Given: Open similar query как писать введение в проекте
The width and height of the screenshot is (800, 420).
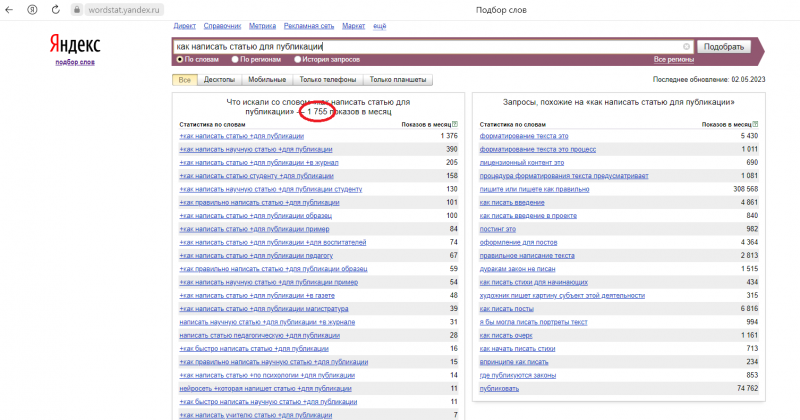Looking at the screenshot, I should (528, 216).
